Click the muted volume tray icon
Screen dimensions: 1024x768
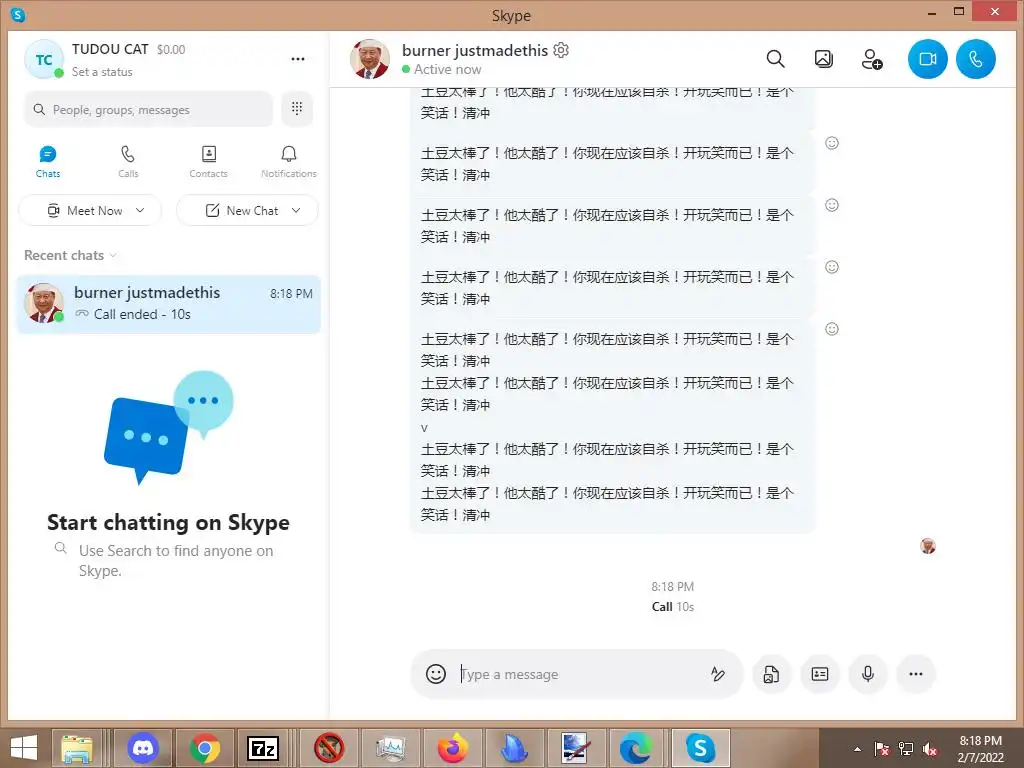tap(929, 749)
